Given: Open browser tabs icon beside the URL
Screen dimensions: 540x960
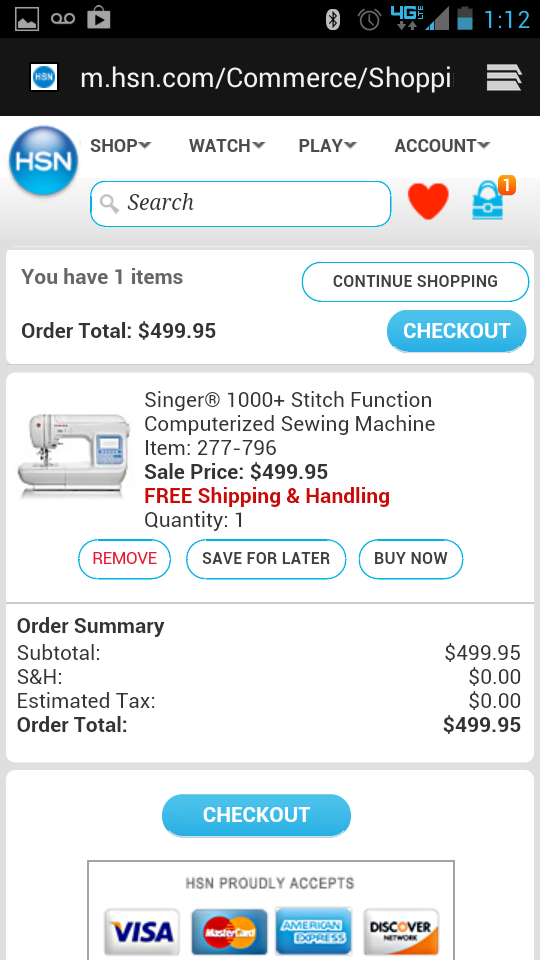Looking at the screenshot, I should coord(504,78).
